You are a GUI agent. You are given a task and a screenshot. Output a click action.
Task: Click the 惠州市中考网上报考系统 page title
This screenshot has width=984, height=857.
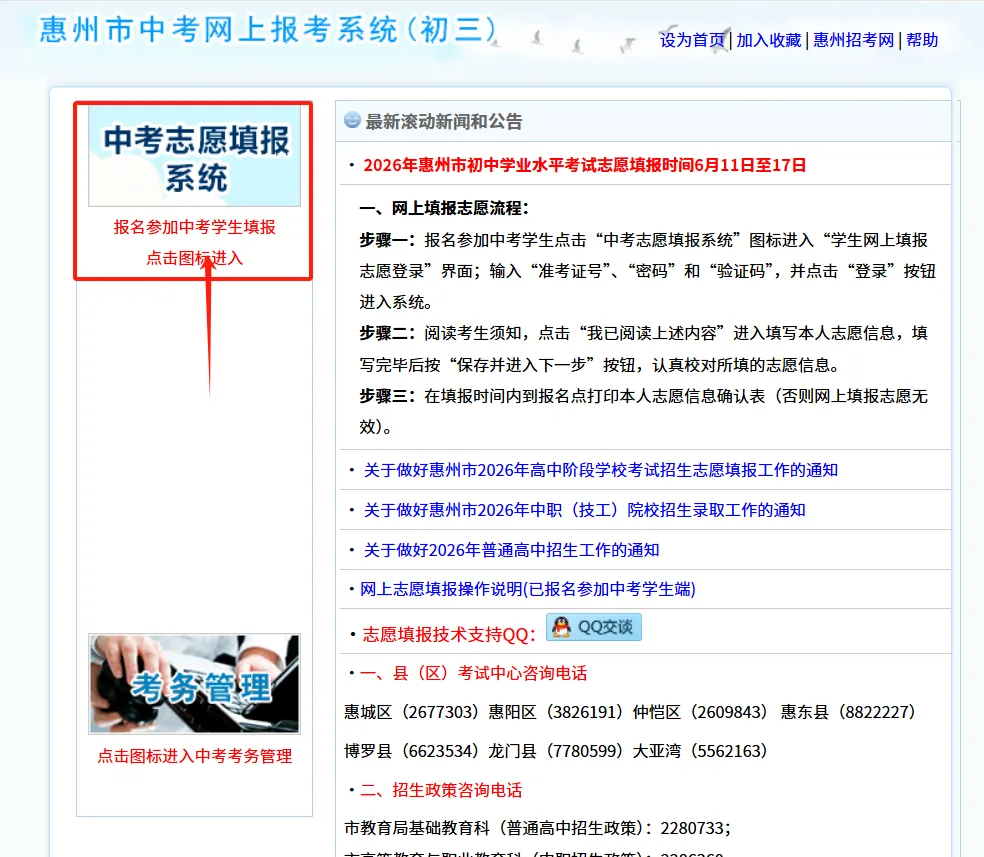[x=269, y=29]
